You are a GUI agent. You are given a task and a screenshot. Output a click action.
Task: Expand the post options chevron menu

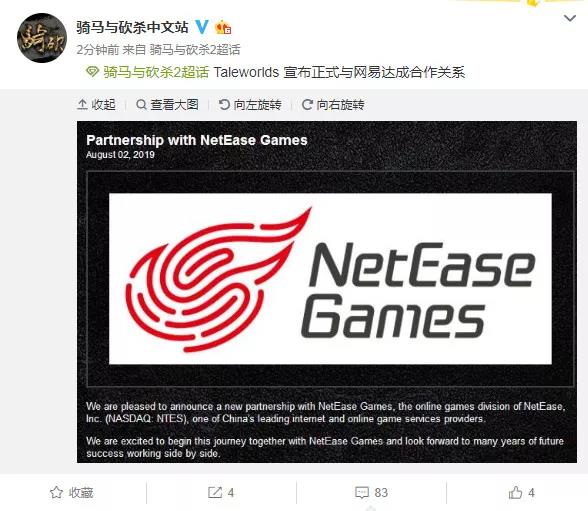[570, 18]
